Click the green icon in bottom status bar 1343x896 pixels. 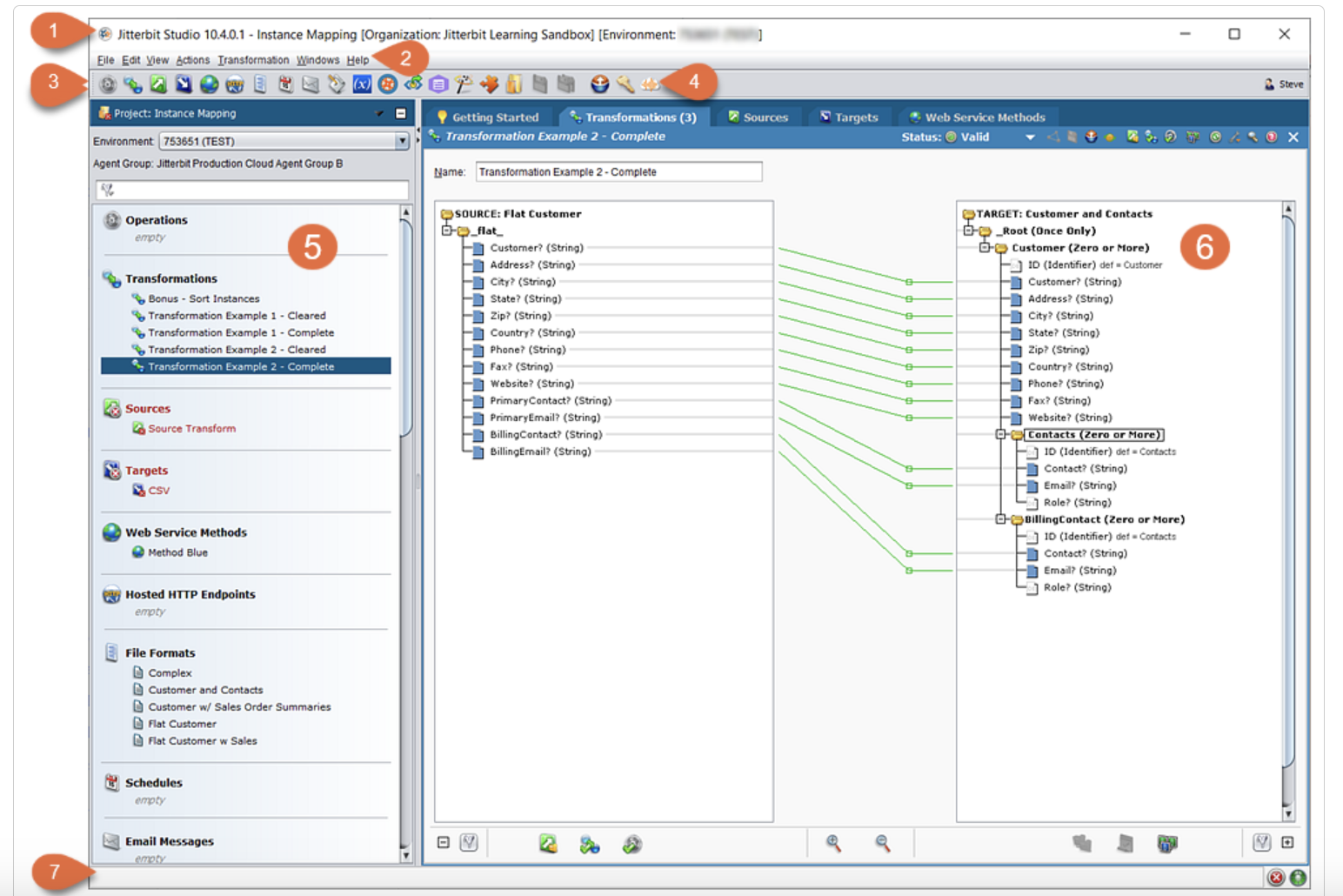[1298, 878]
